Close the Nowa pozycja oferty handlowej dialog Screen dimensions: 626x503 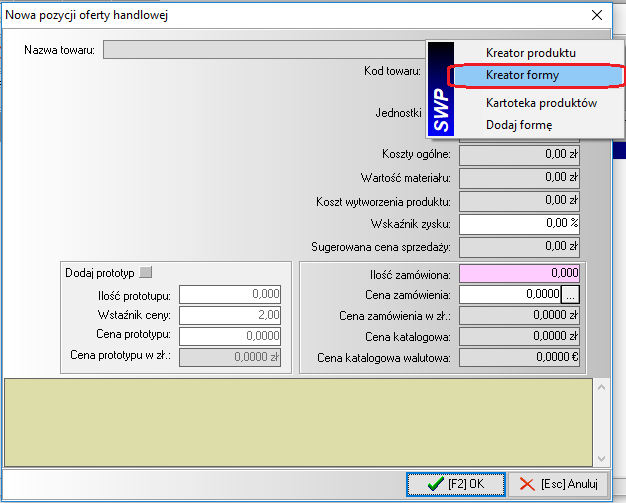597,14
